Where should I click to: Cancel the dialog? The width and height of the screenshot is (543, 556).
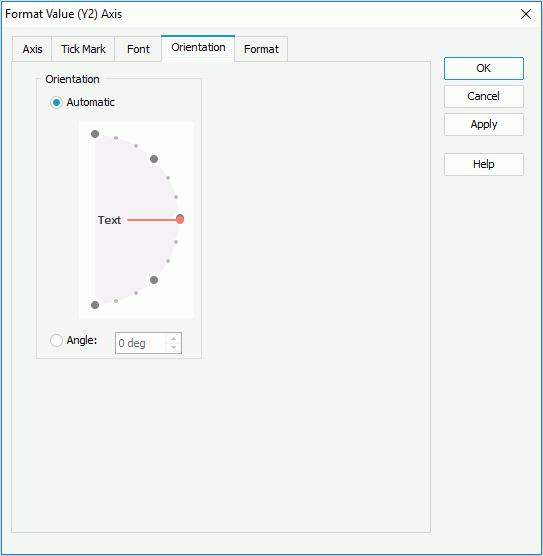484,96
